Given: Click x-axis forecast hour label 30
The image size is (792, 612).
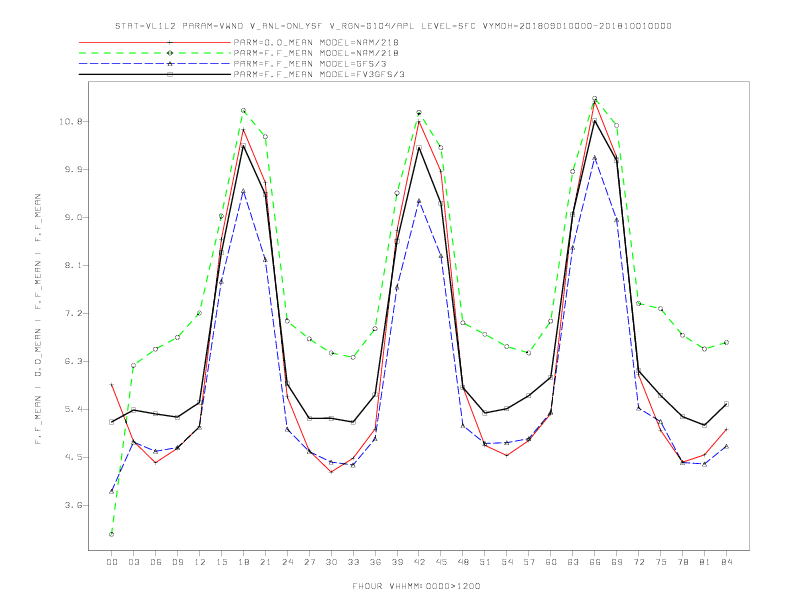Looking at the screenshot, I should pyautogui.click(x=331, y=562).
